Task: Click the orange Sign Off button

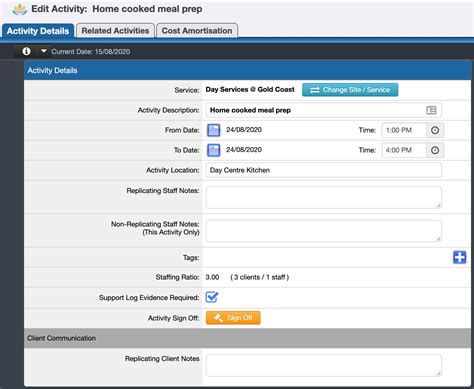Action: (233, 318)
